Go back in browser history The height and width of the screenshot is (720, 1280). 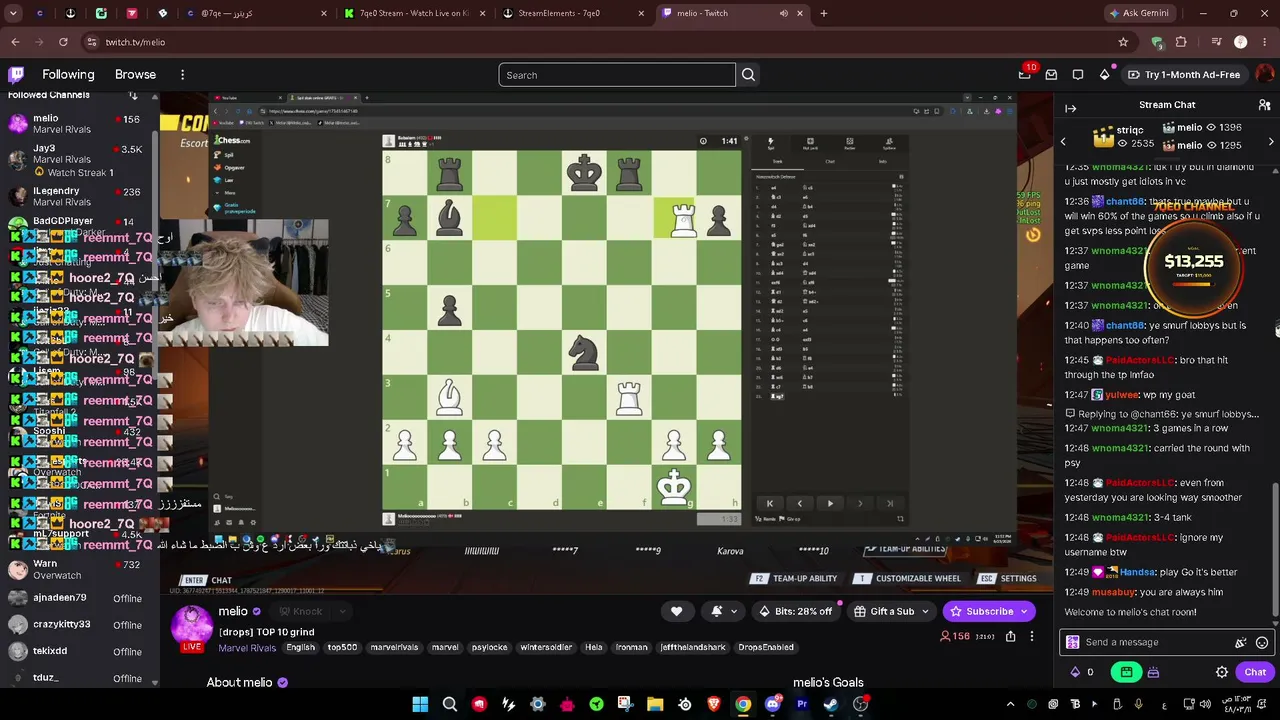(x=15, y=42)
